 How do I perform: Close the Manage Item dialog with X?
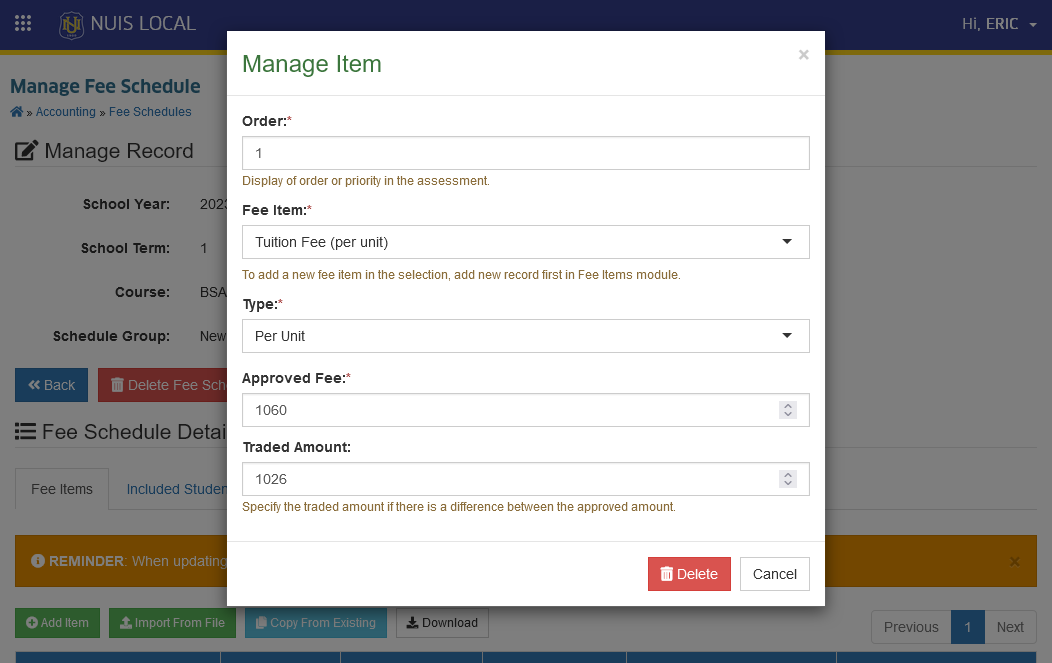803,55
